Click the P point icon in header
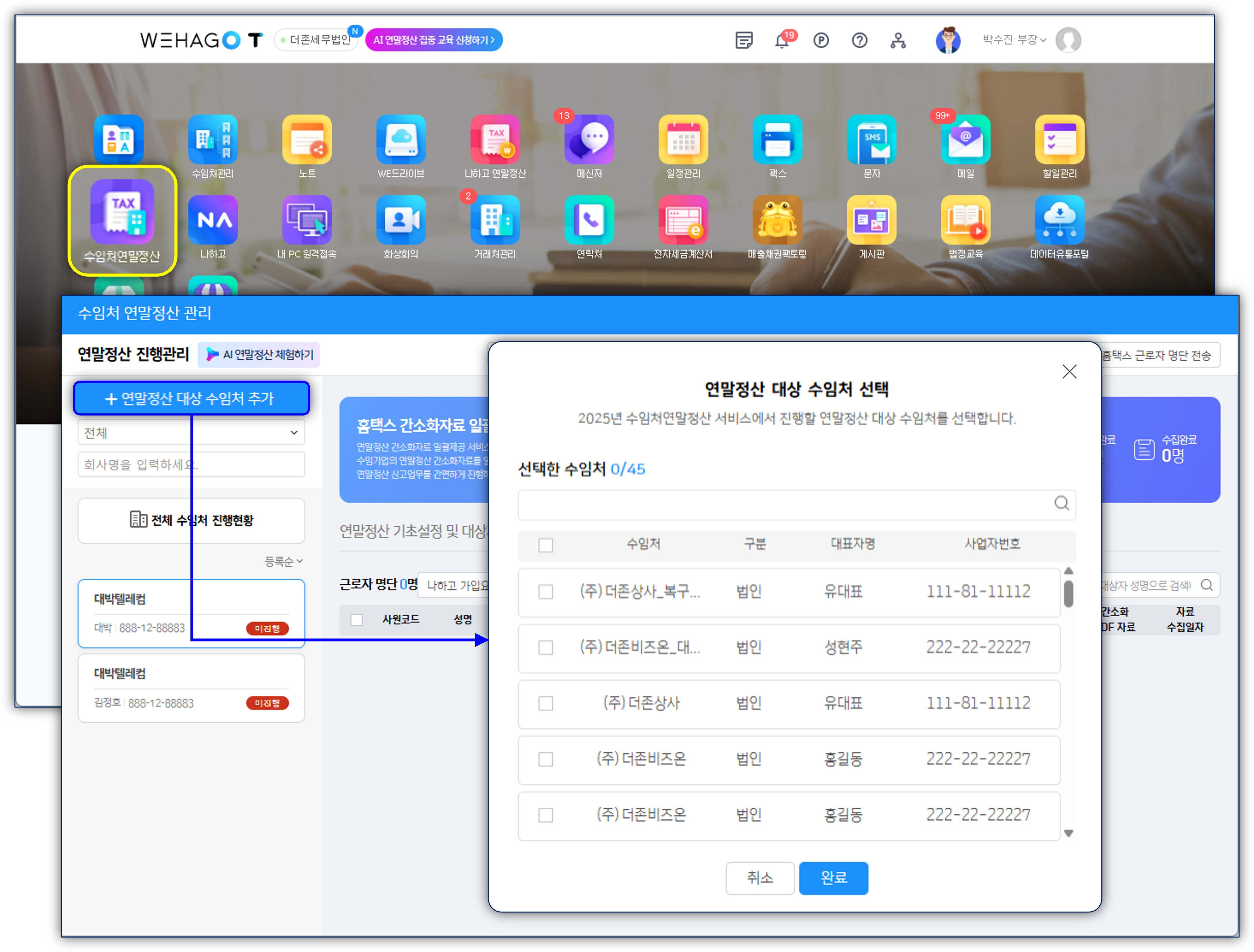This screenshot has width=1254, height=952. pos(821,40)
